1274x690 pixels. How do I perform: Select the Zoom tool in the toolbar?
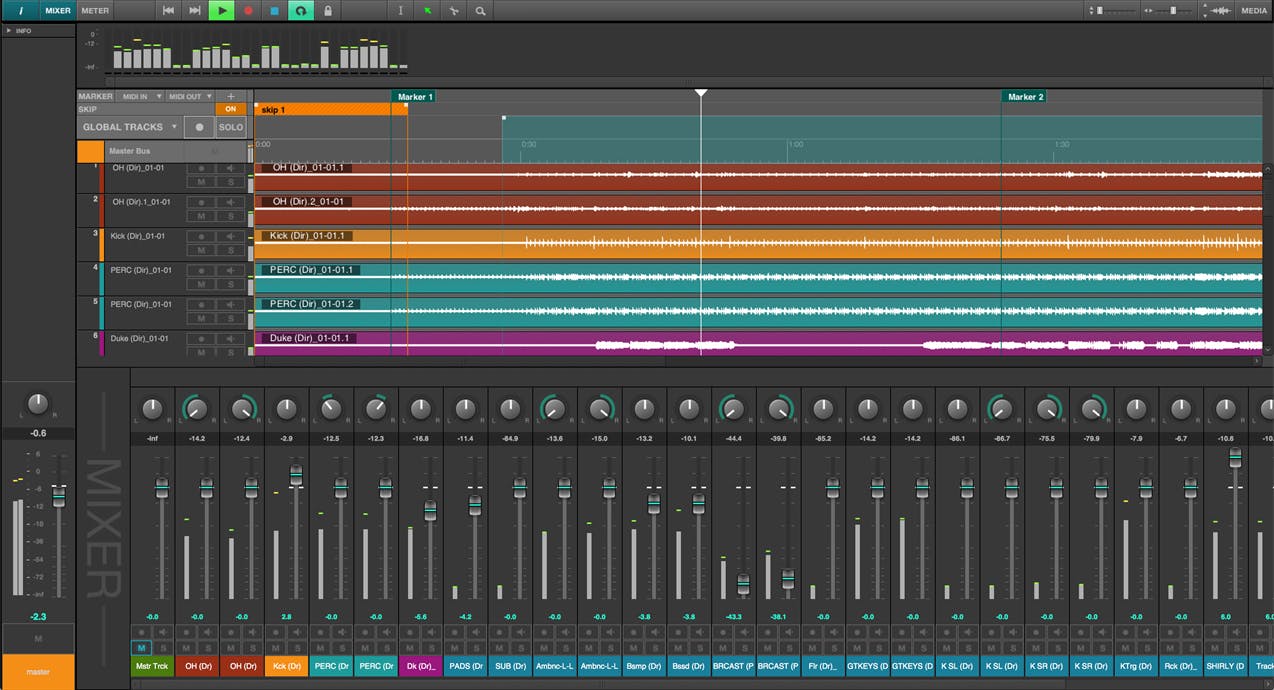click(x=480, y=10)
